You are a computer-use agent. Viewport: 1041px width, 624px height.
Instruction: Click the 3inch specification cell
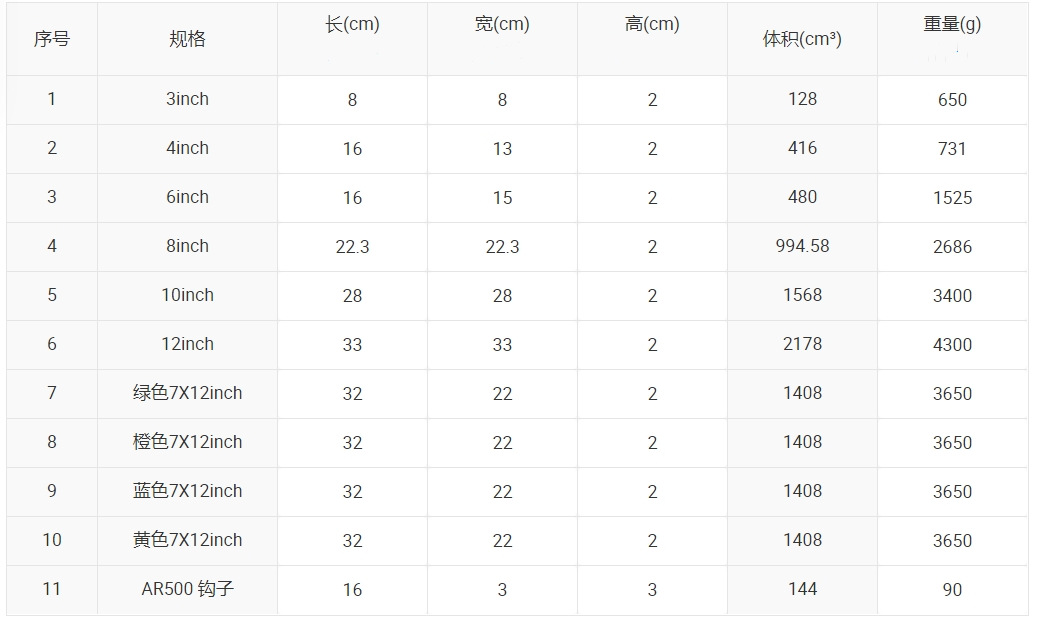[x=187, y=99]
